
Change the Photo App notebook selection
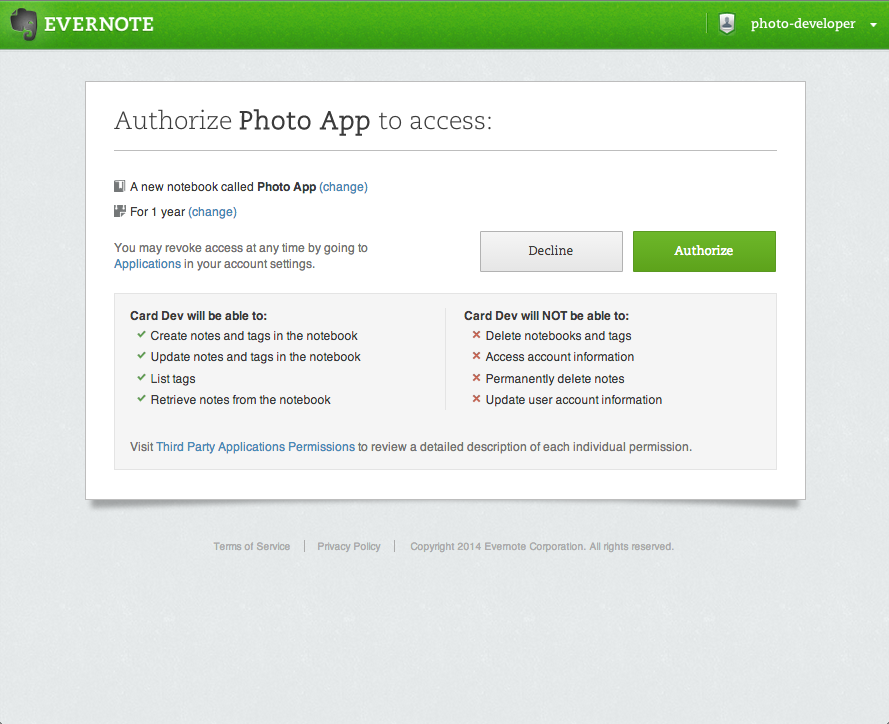pos(343,187)
